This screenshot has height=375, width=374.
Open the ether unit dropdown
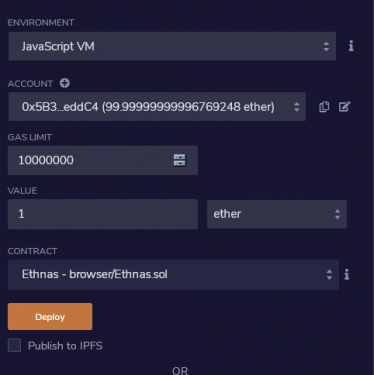(x=277, y=214)
